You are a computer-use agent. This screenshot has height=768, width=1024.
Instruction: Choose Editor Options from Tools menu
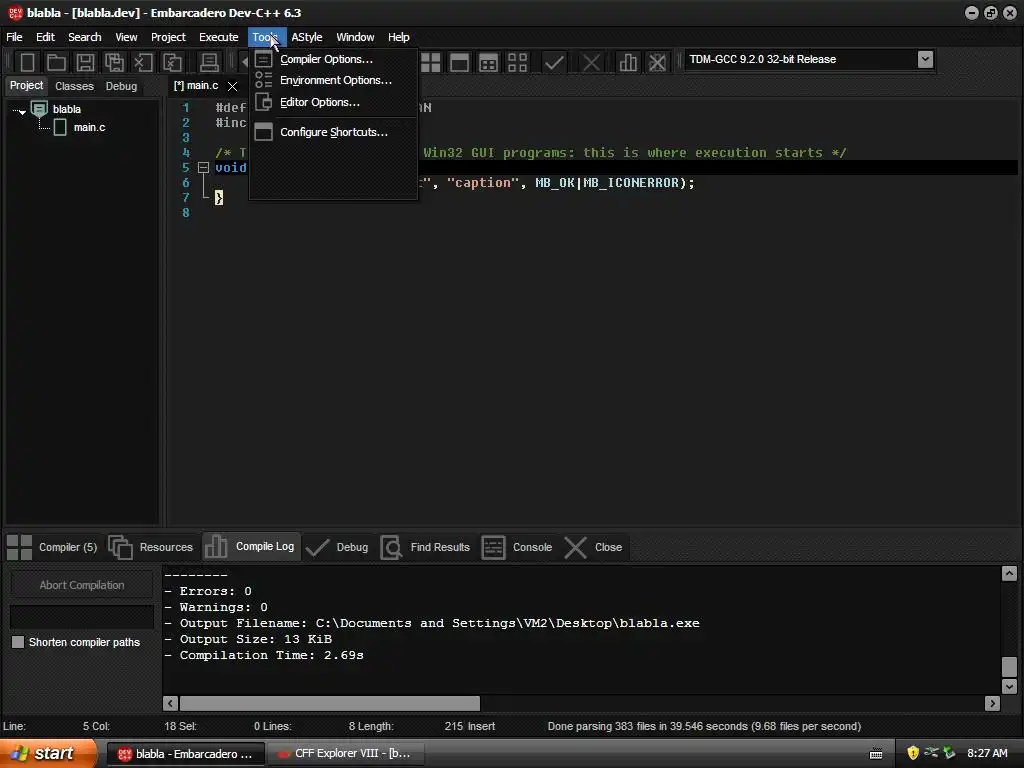[333, 102]
